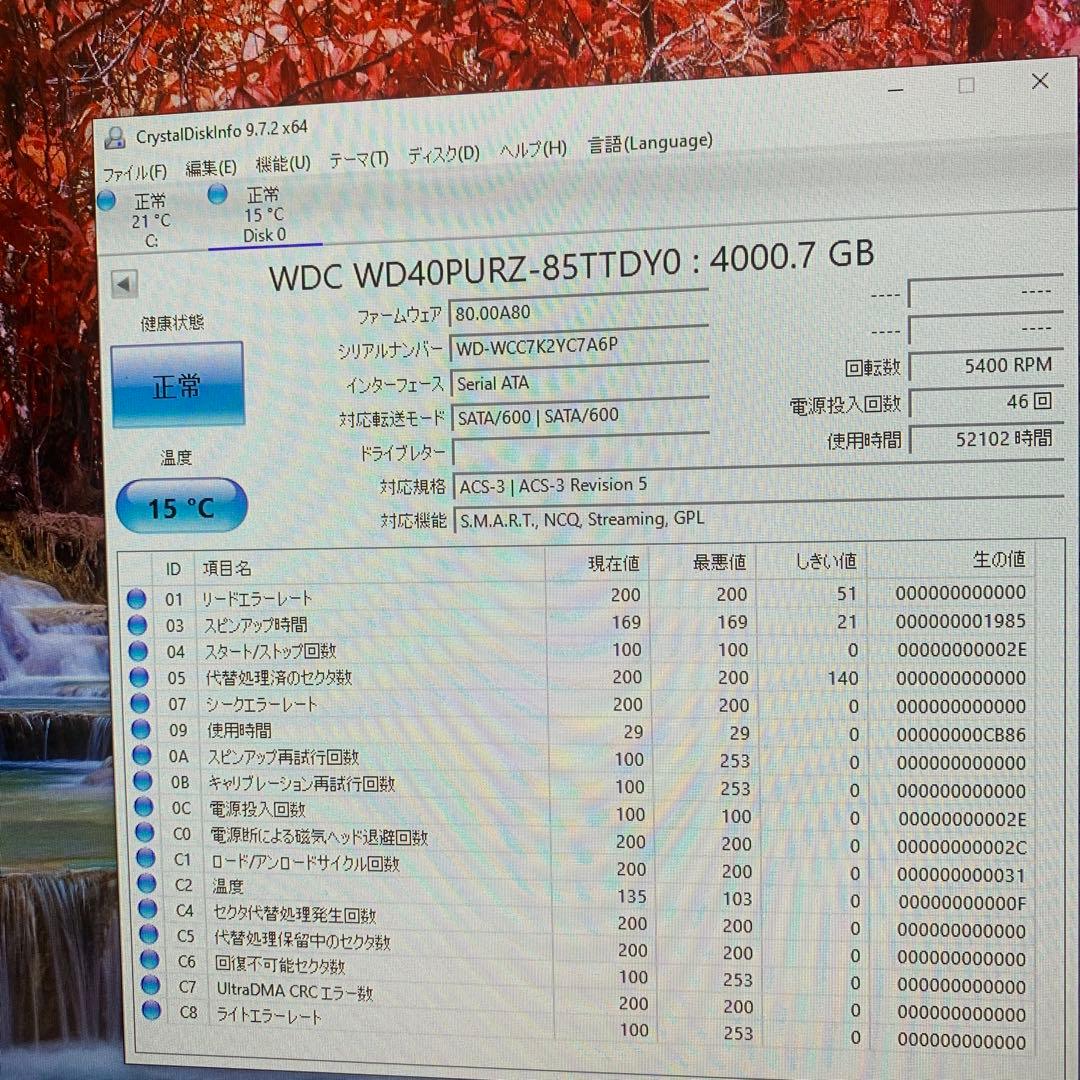This screenshot has width=1080, height=1080.
Task: Click status orb of row C2 温度
Action: tap(147, 884)
